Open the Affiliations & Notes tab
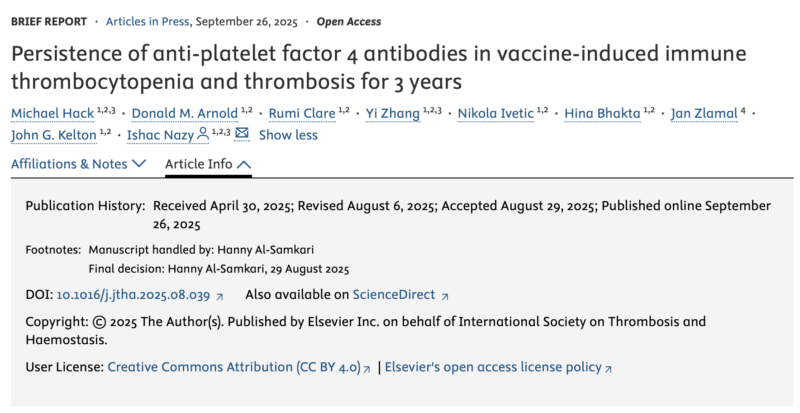 pos(69,163)
